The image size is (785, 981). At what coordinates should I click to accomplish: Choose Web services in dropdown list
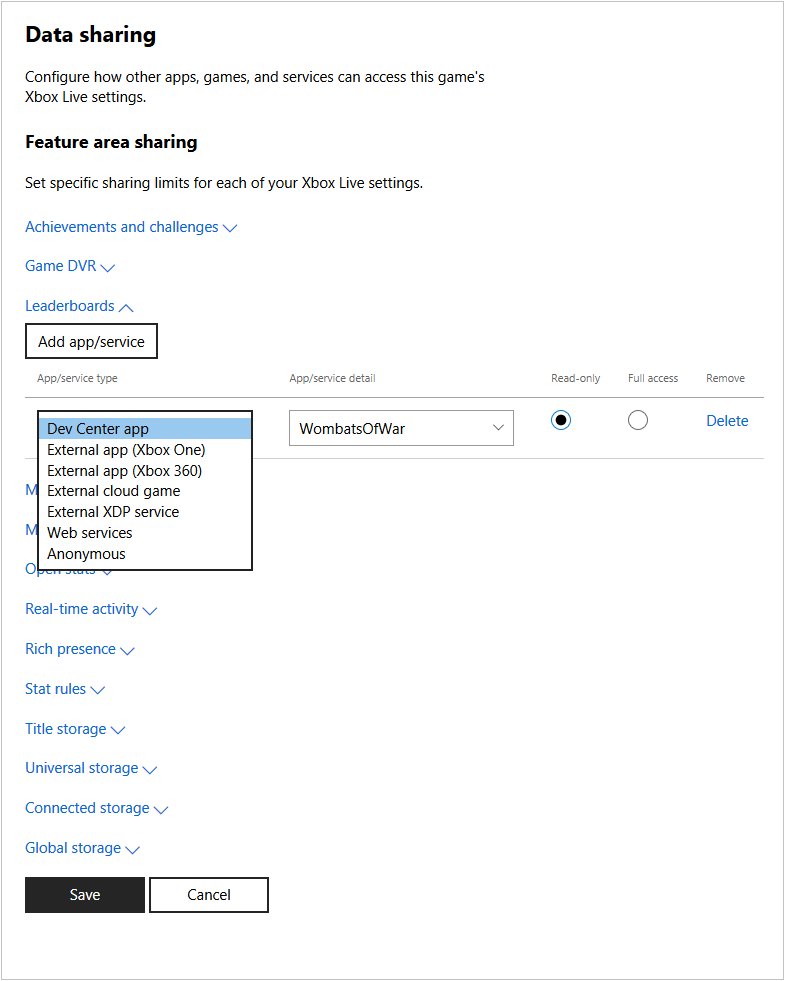[145, 533]
